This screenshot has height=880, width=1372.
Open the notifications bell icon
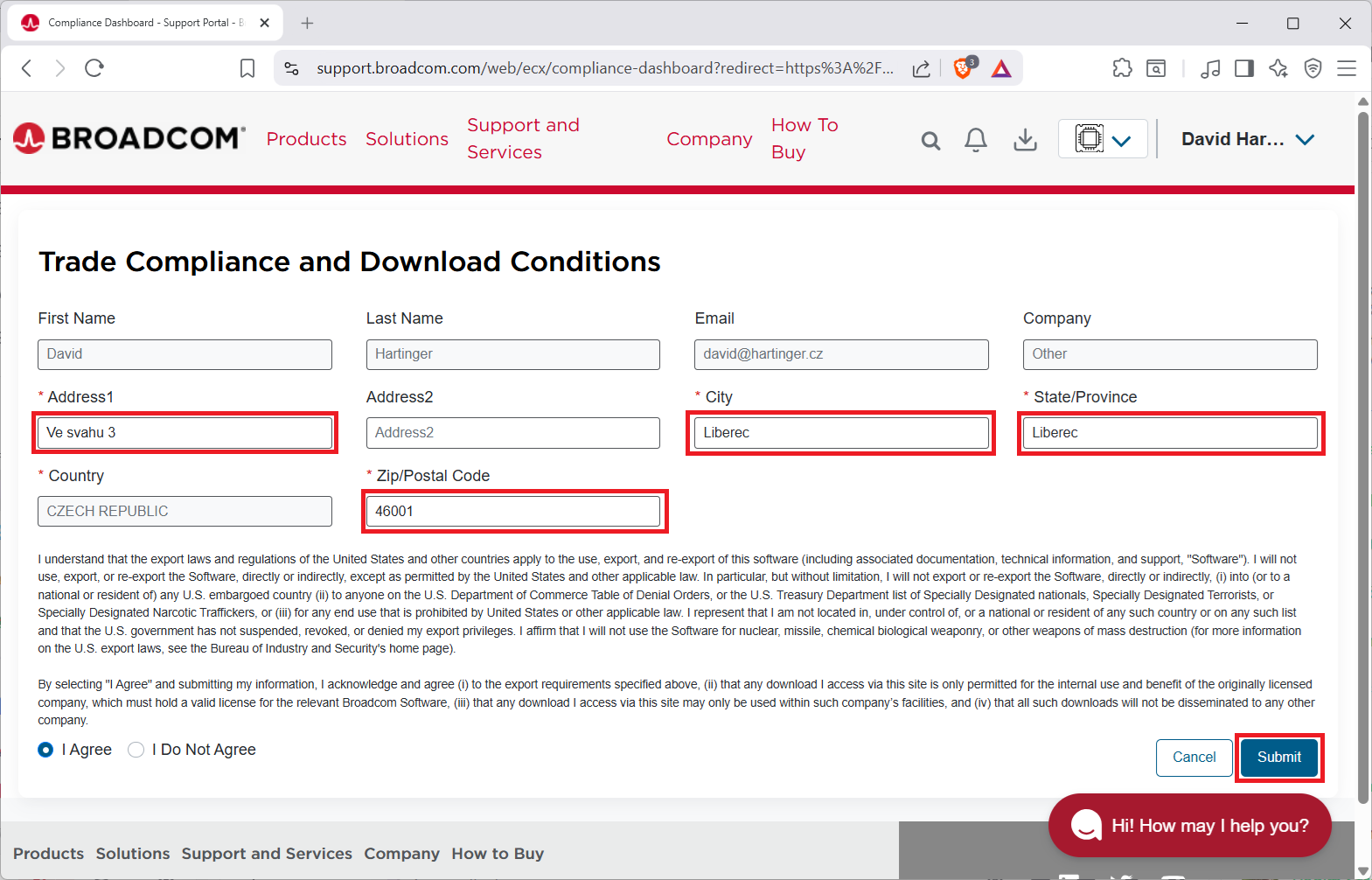click(976, 140)
